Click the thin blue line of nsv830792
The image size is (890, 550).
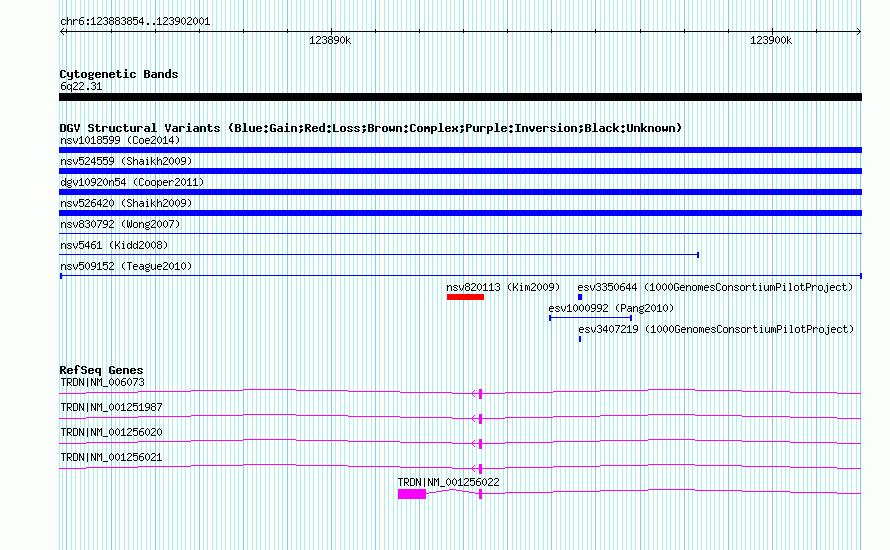pyautogui.click(x=460, y=233)
